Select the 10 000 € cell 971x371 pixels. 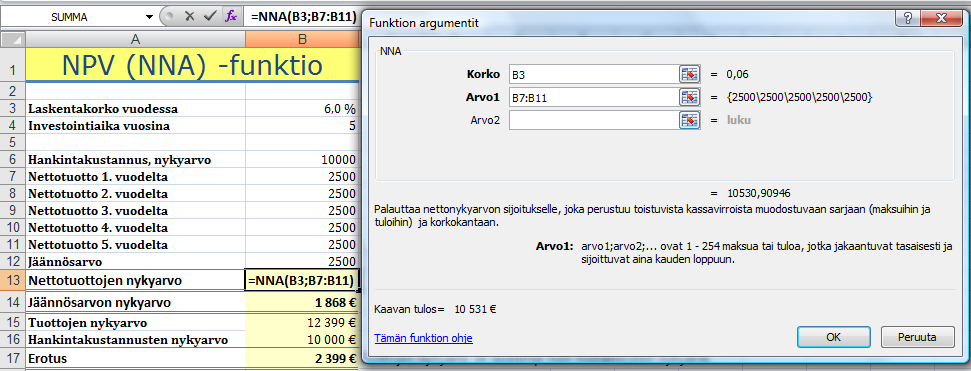302,340
